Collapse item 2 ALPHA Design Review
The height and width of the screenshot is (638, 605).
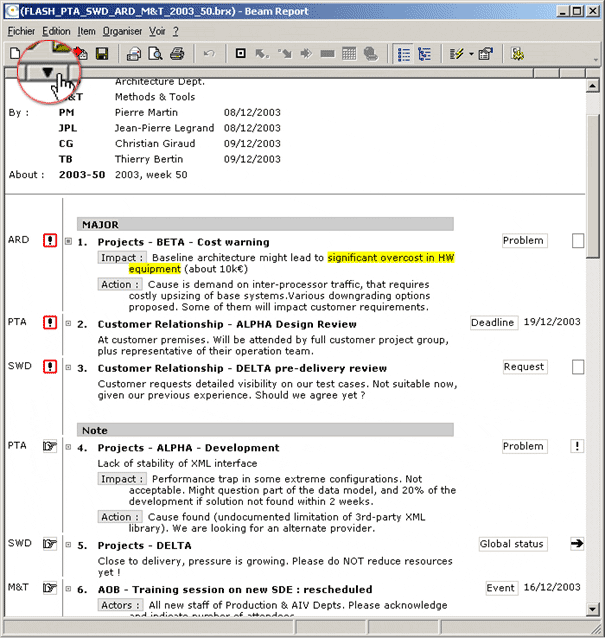coord(68,323)
